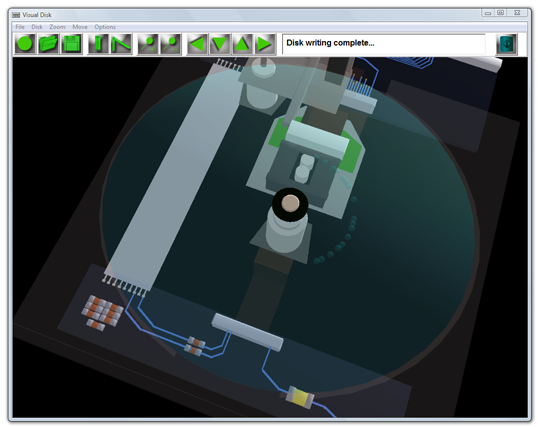The height and width of the screenshot is (427, 538).
Task: Open the Zoom menu
Action: tap(57, 27)
